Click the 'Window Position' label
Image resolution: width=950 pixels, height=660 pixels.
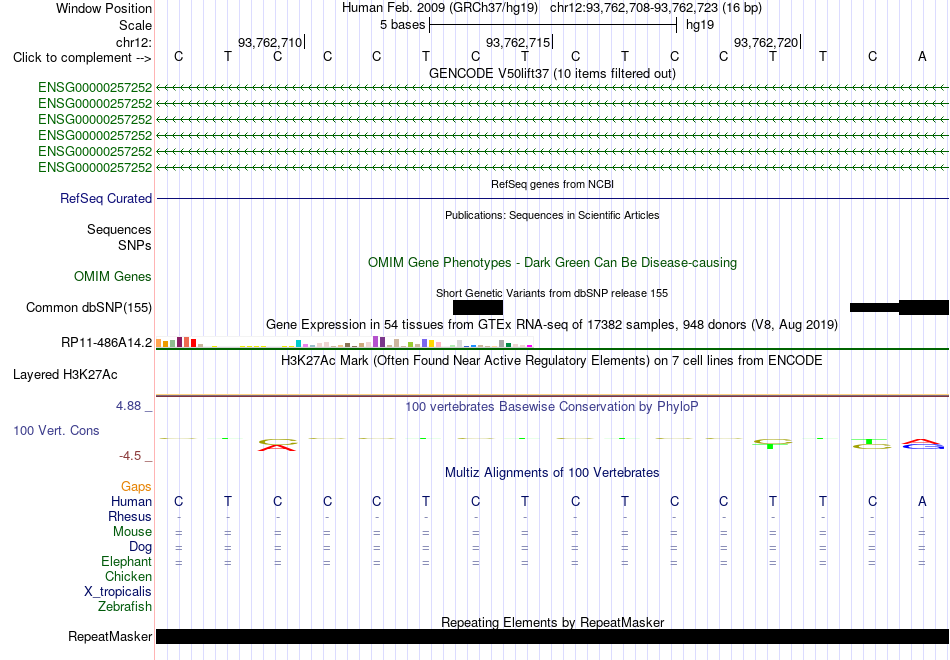104,8
